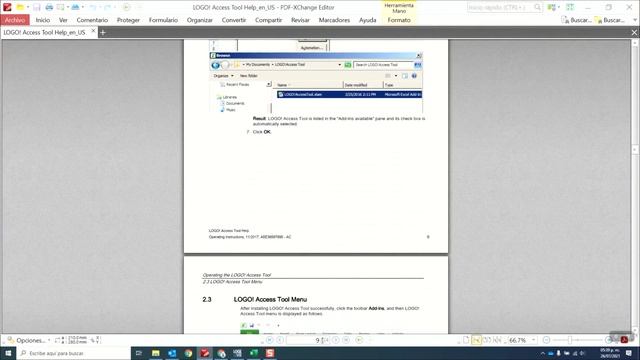Open Task View on the taskbar
The image size is (640, 360).
[x=139, y=353]
